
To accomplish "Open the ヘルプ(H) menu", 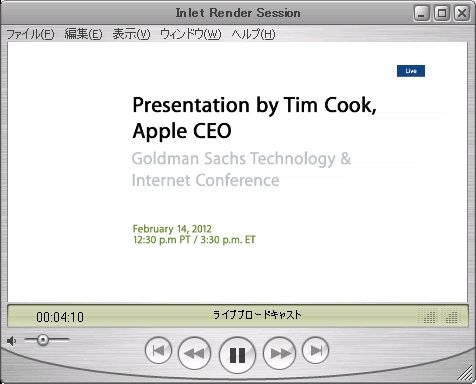I will (253, 34).
